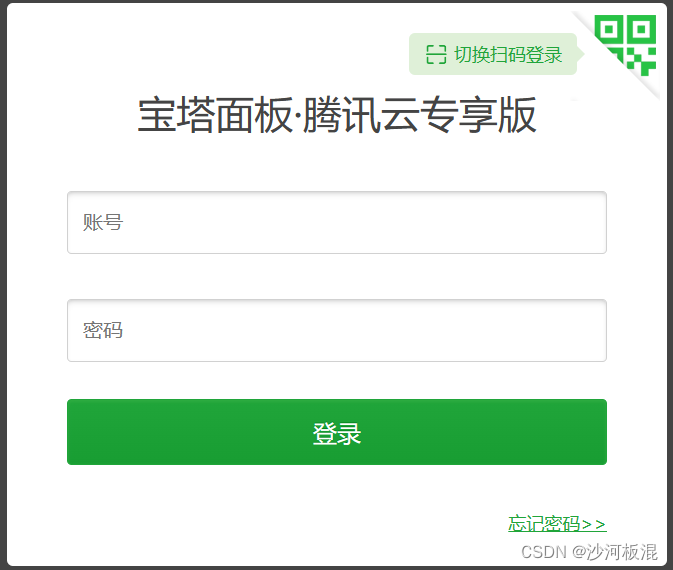This screenshot has width=673, height=570.
Task: Click the 宝塔面板 part of the title
Action: [x=215, y=115]
